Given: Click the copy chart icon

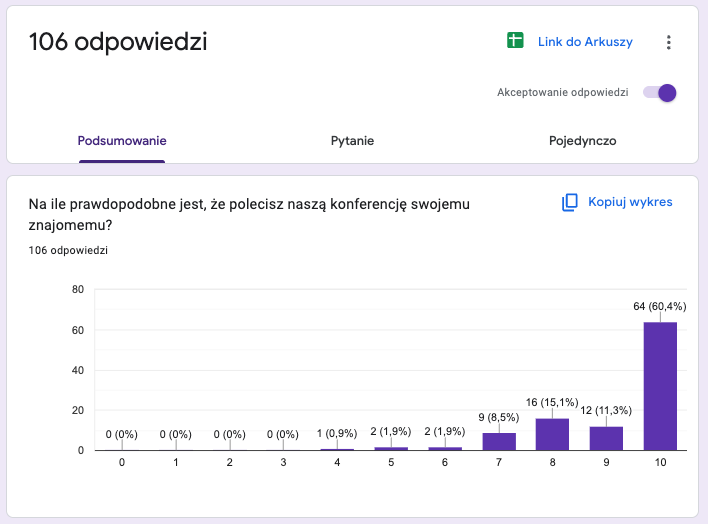Looking at the screenshot, I should tap(570, 202).
